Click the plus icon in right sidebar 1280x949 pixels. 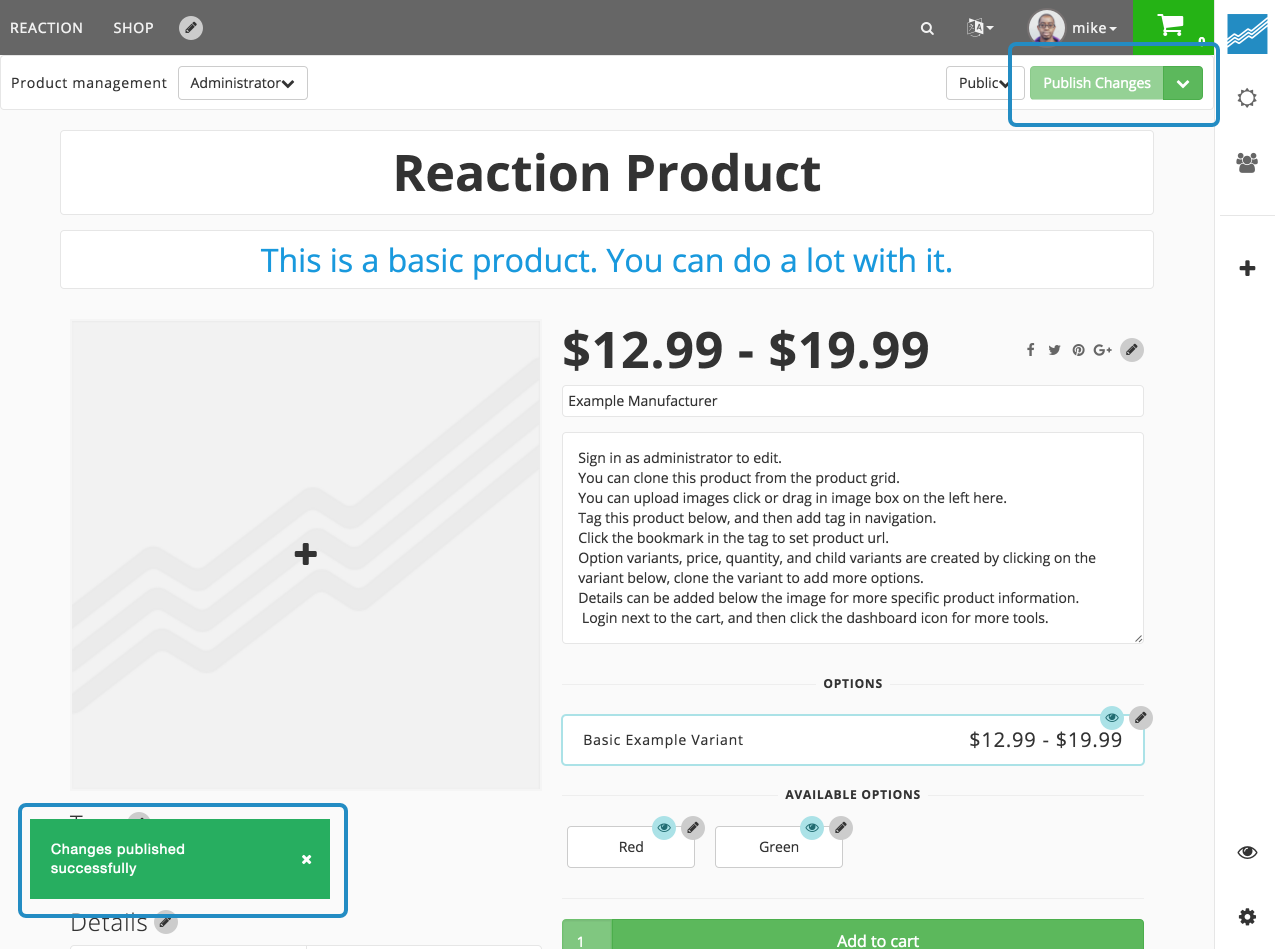tap(1247, 268)
